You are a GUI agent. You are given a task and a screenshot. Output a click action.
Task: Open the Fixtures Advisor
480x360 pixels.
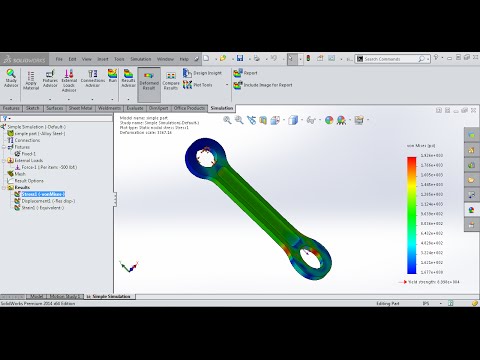click(50, 79)
